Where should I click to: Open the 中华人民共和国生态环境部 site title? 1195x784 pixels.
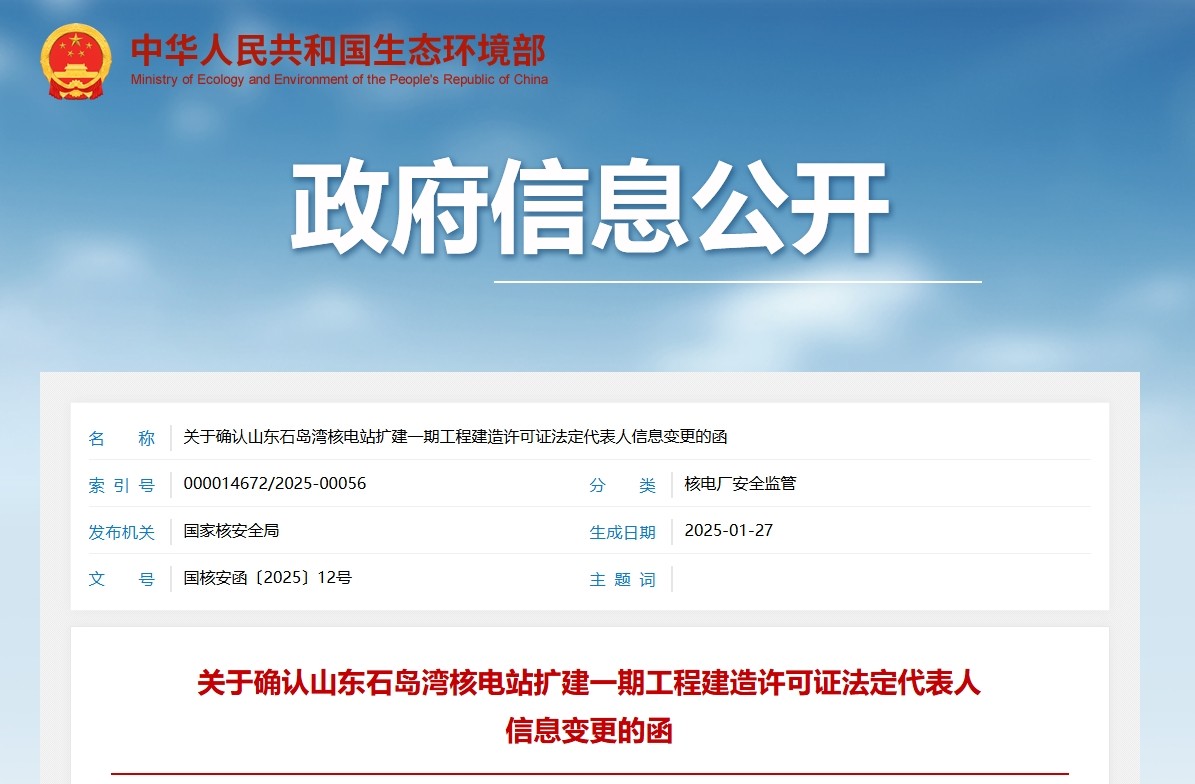[338, 50]
